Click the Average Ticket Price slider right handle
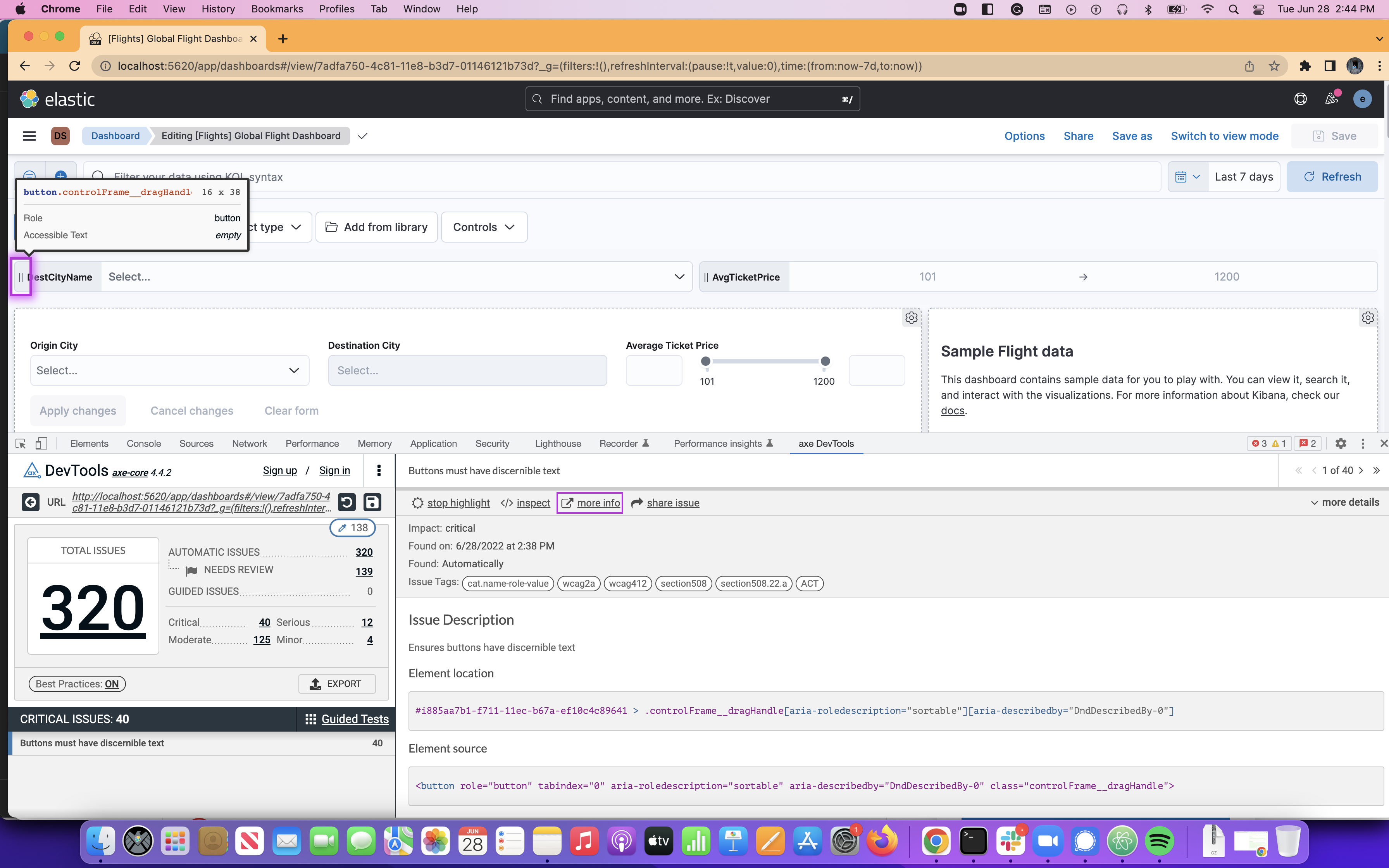1389x868 pixels. 825,362
